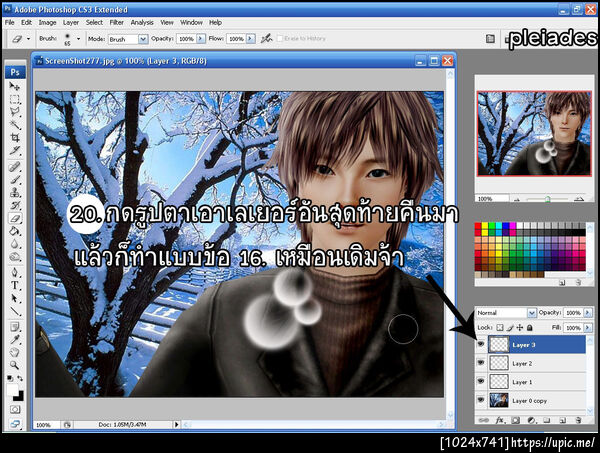The width and height of the screenshot is (600, 453).
Task: Hide Layer 1 visibility eye
Action: click(x=481, y=381)
